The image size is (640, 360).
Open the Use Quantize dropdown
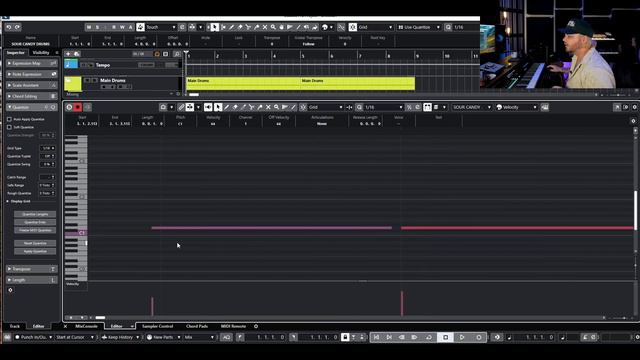(419, 27)
